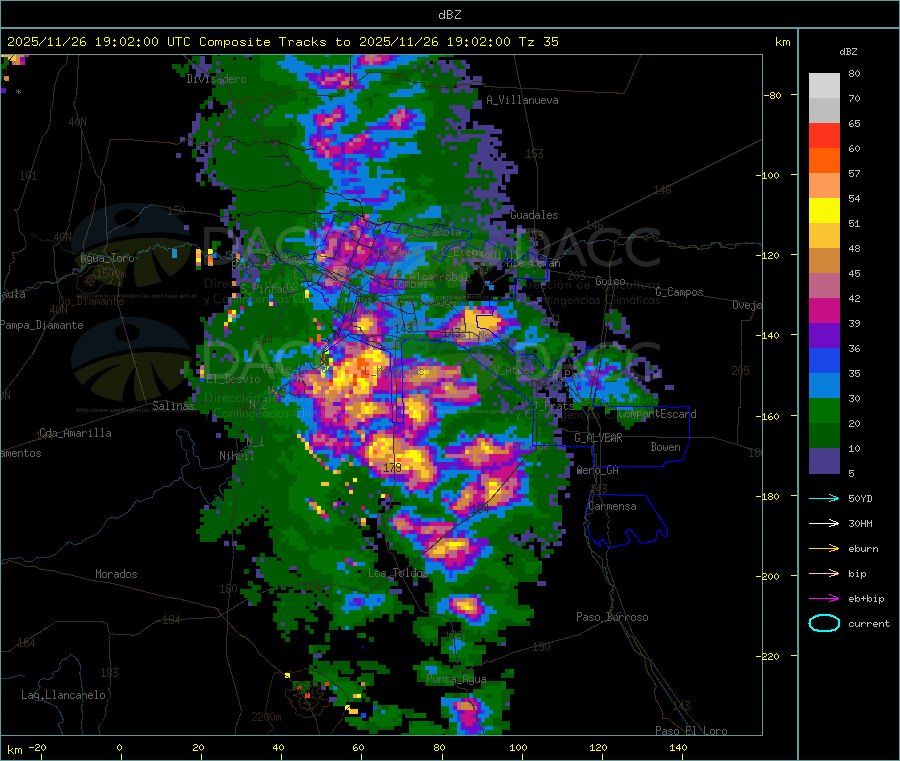
Task: Click the Cda_Amarilla label
Action: [x=75, y=433]
